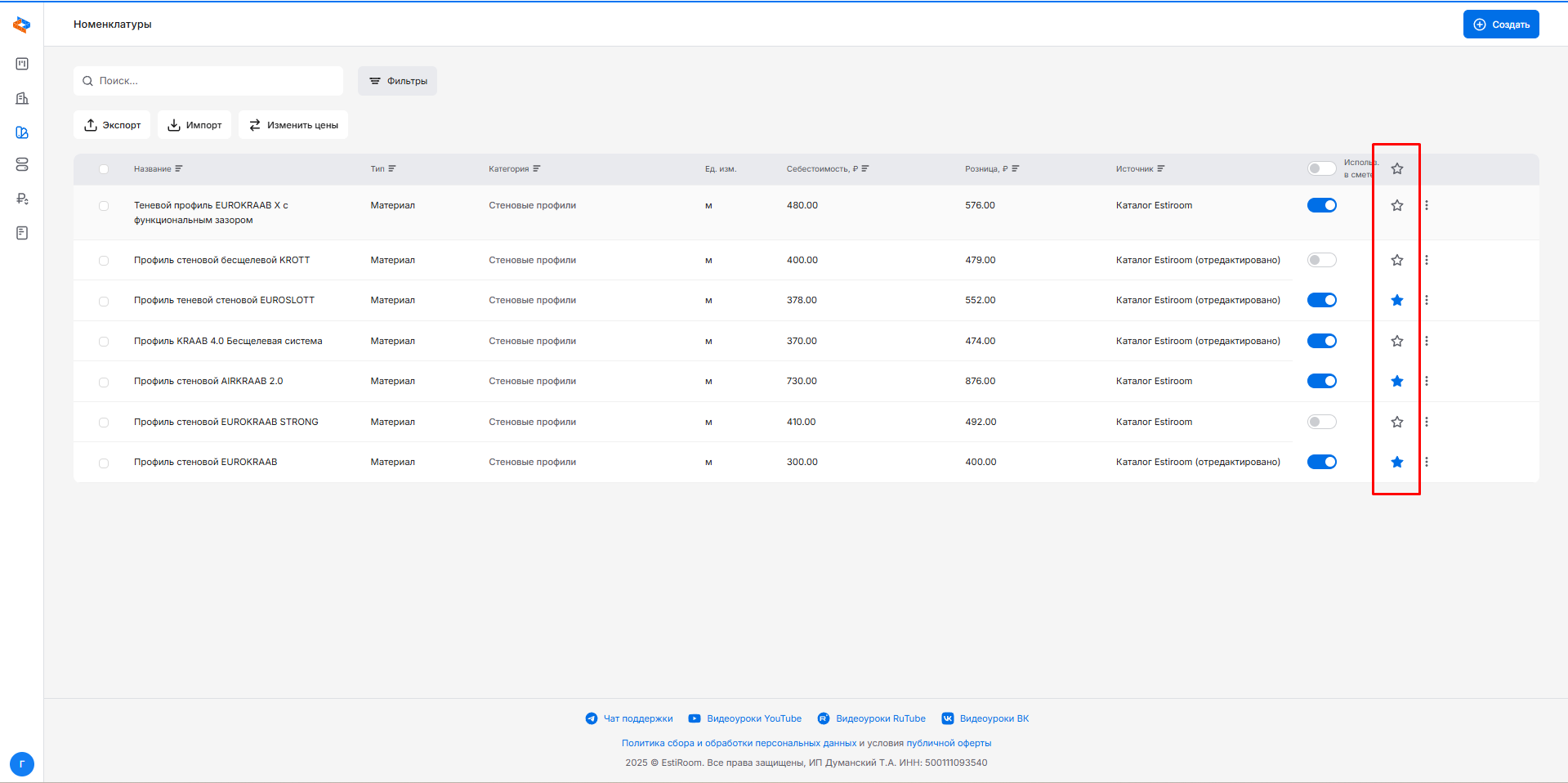Open Видеоуроки YouTube link
This screenshot has width=1568, height=783.
click(745, 718)
